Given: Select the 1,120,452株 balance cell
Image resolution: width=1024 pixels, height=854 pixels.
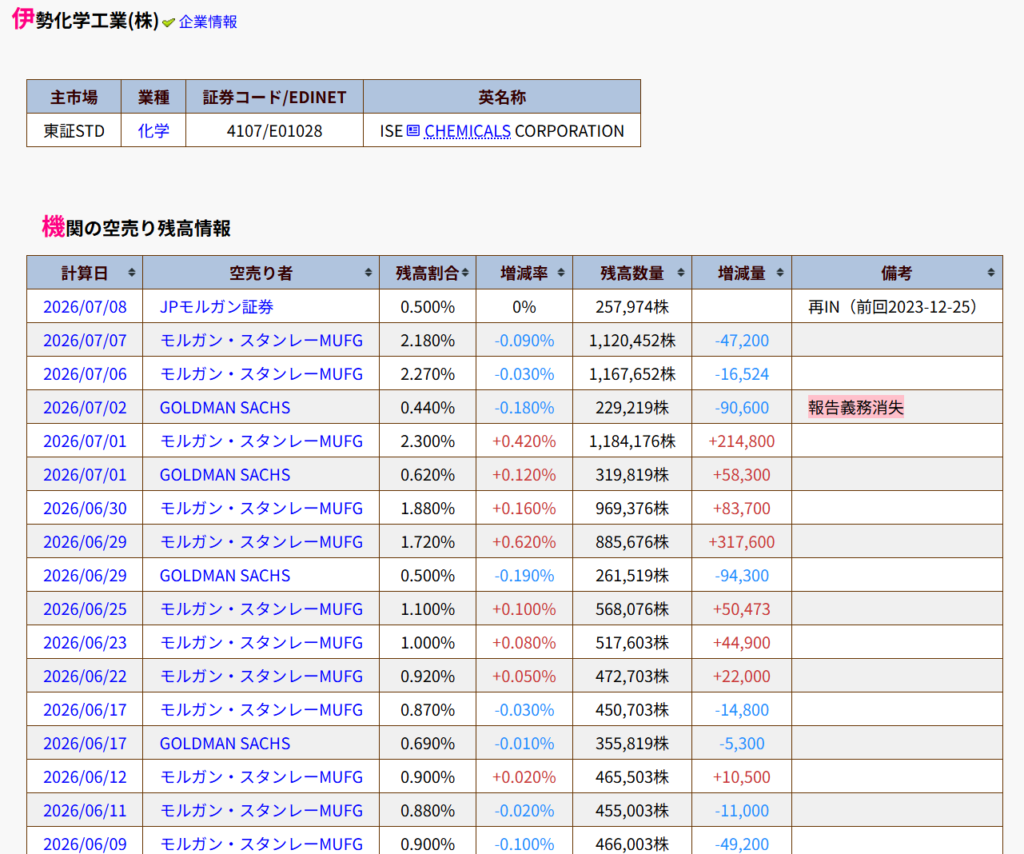Looking at the screenshot, I should 632,340.
